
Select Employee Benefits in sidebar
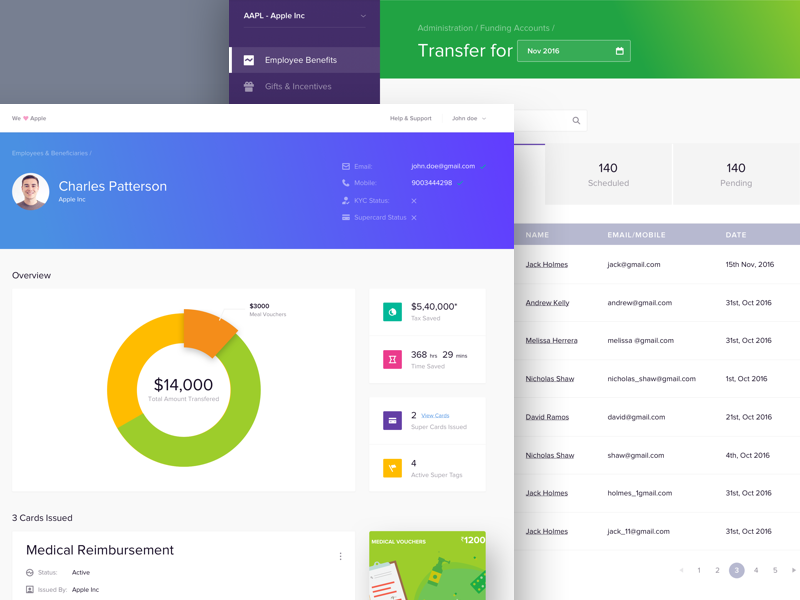click(x=300, y=60)
